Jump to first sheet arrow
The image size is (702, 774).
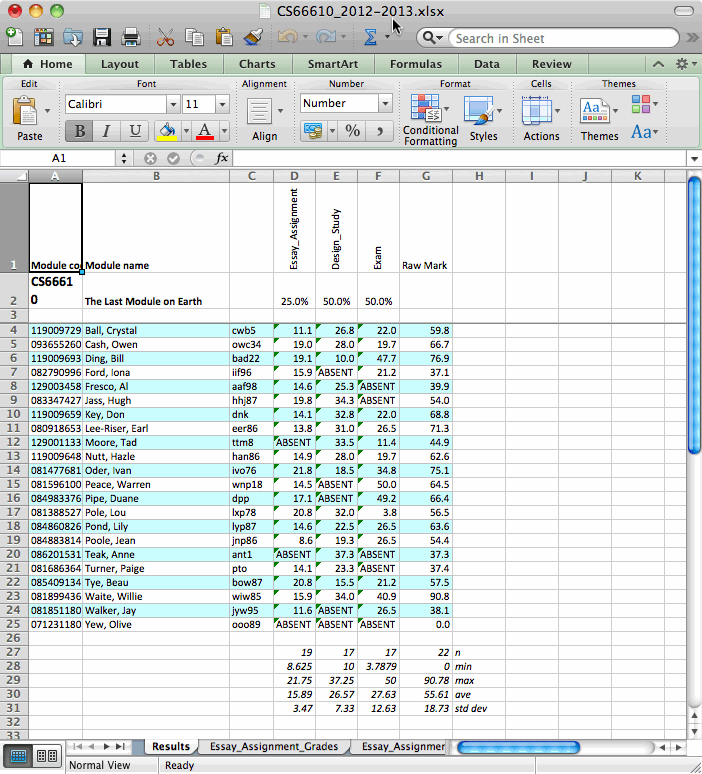tap(78, 746)
